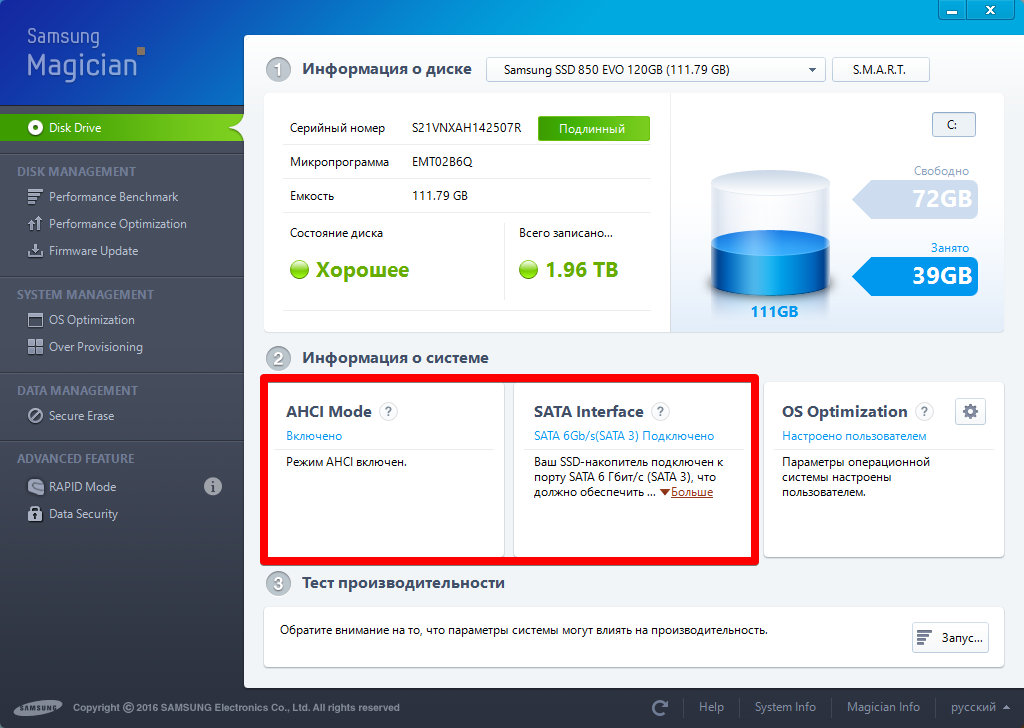Click the help icon beside AHCI Mode

coord(389,411)
